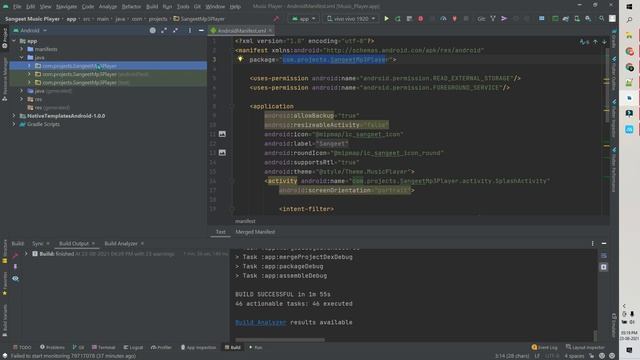Image resolution: width=640 pixels, height=360 pixels.
Task: Expand the Build finished result node
Action: 26,254
